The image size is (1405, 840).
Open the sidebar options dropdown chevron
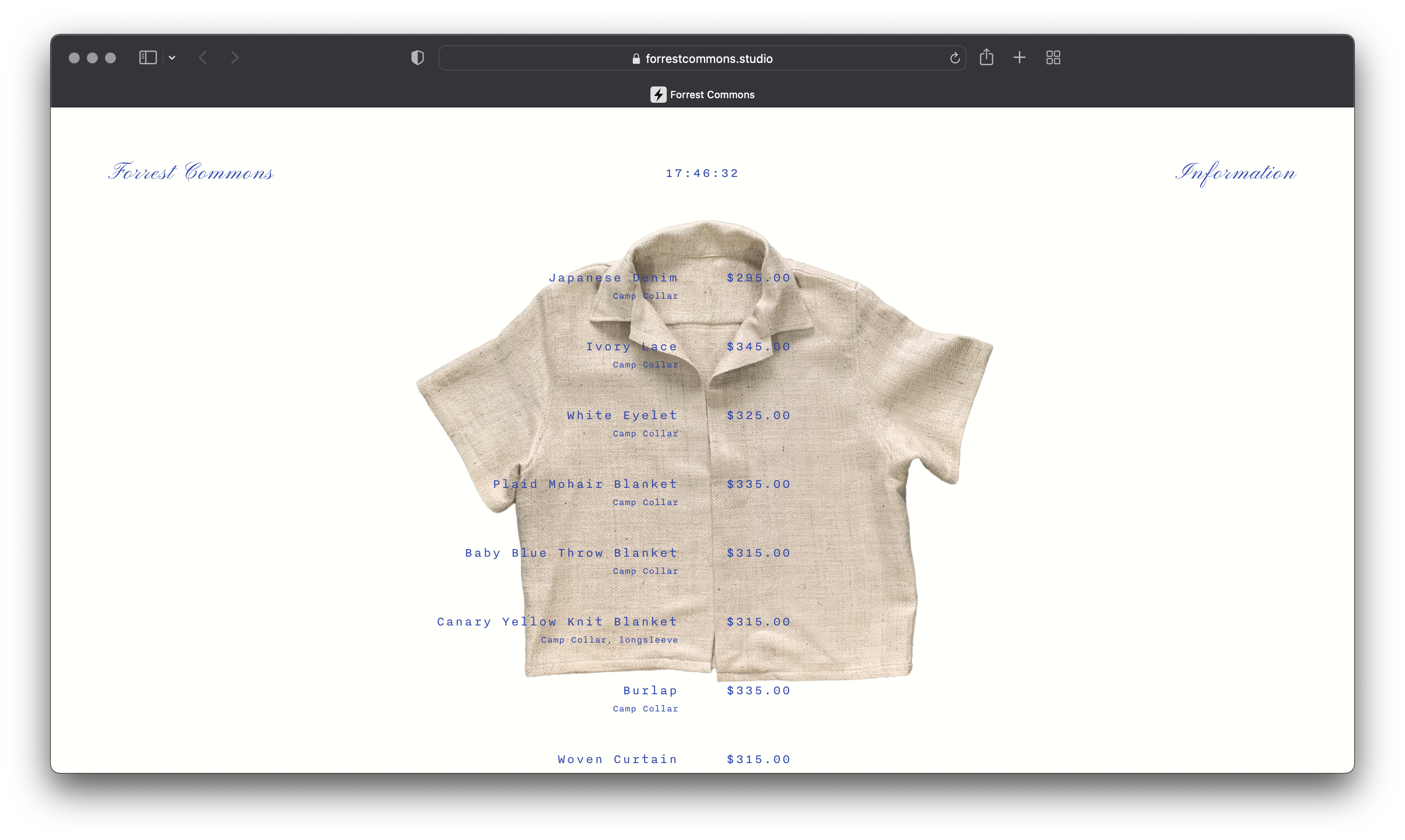[x=172, y=58]
